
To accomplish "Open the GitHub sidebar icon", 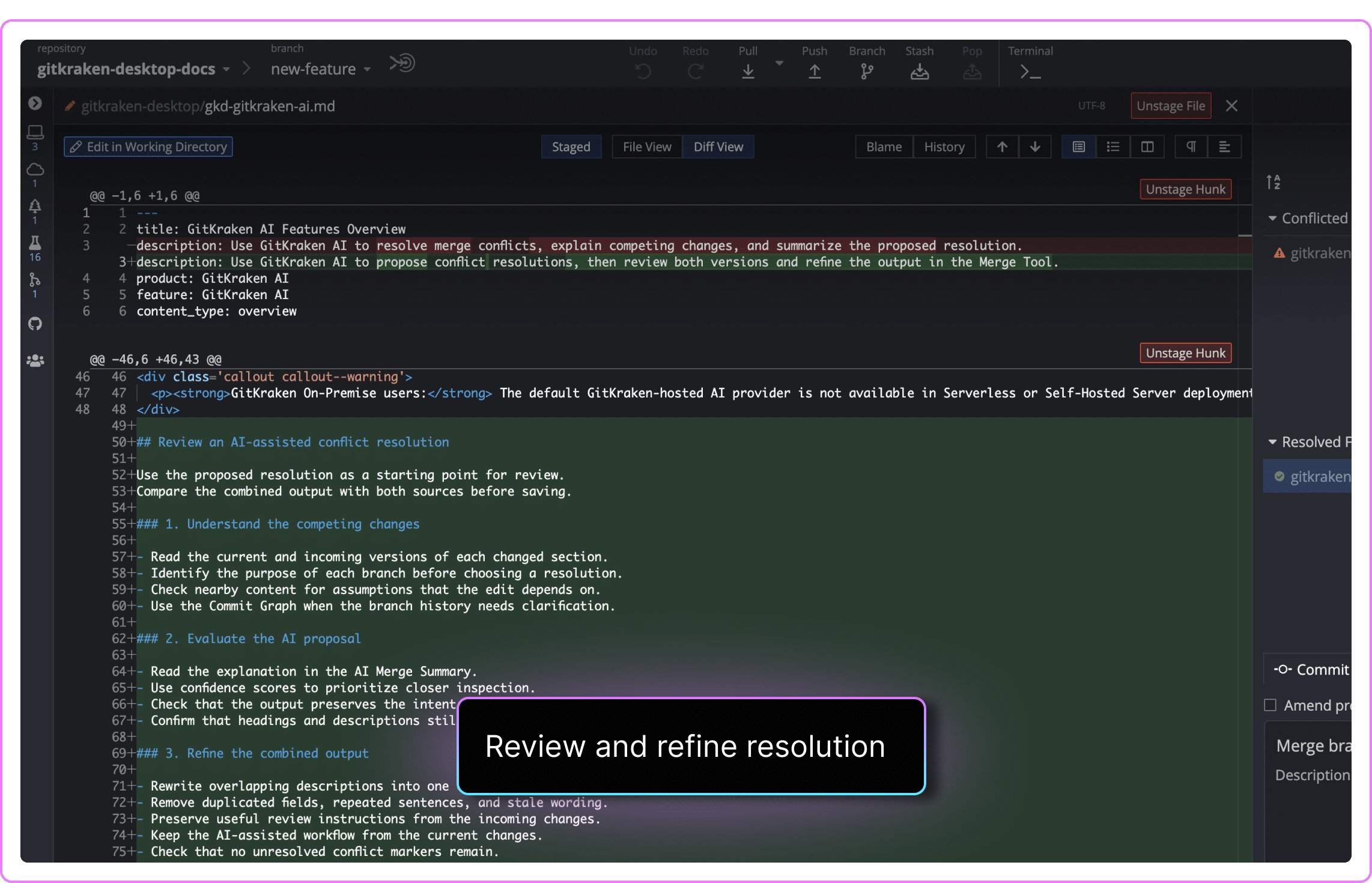I will click(35, 324).
